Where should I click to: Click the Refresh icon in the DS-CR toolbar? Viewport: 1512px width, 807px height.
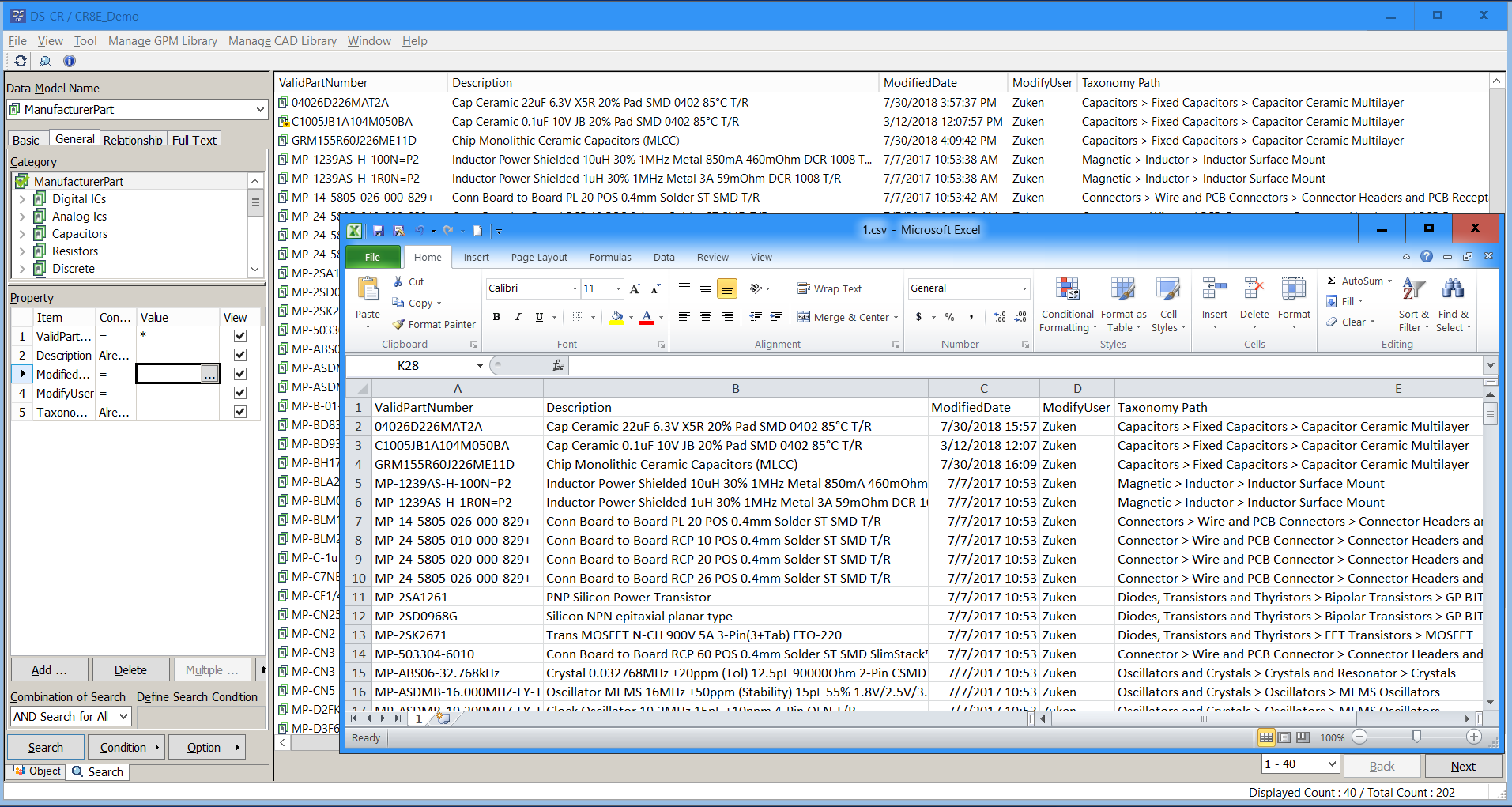pos(20,61)
